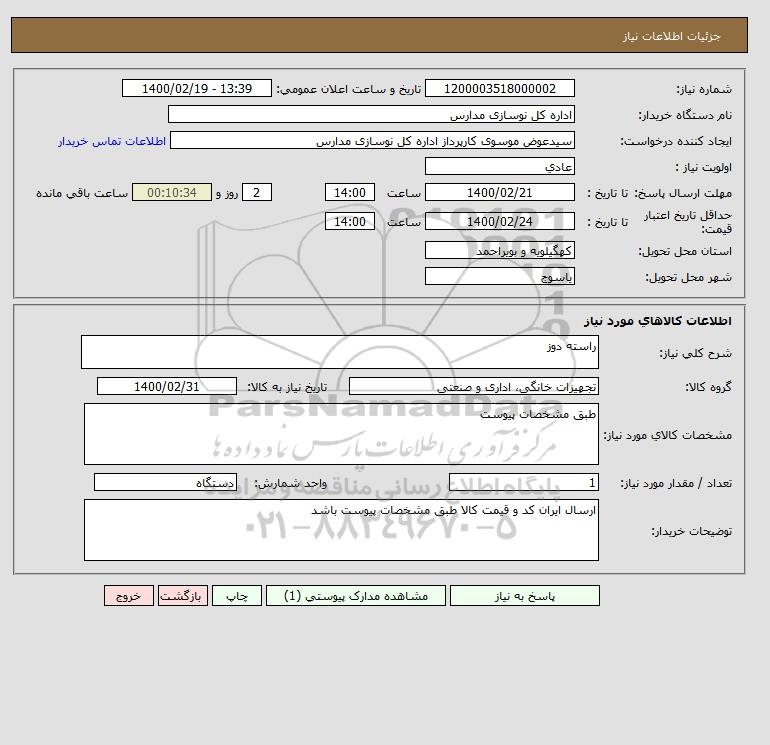Image resolution: width=770 pixels, height=745 pixels.
Task: Open اطلاعات تماس خریدار link
Action: (112, 141)
